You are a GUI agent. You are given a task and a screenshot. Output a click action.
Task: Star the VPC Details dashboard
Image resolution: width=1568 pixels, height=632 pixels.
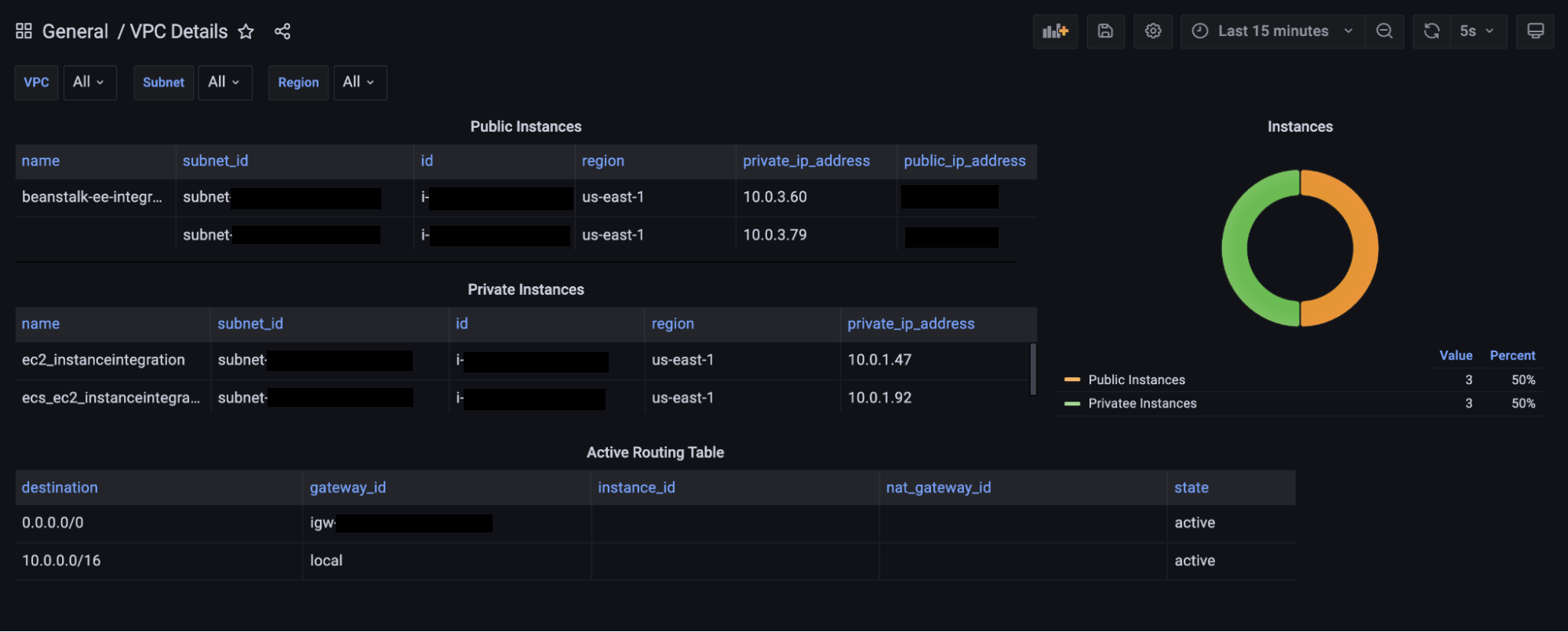tap(246, 31)
